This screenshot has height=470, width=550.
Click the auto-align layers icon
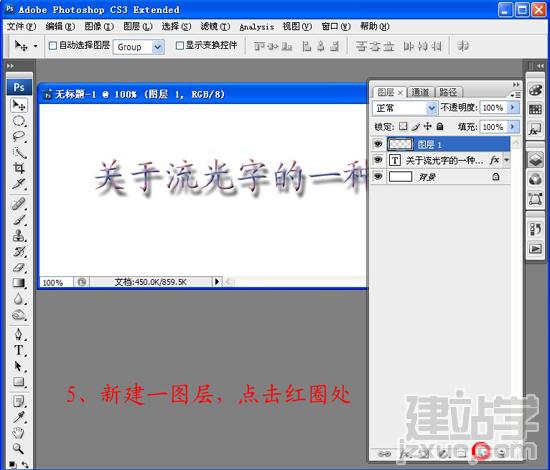pos(463,46)
